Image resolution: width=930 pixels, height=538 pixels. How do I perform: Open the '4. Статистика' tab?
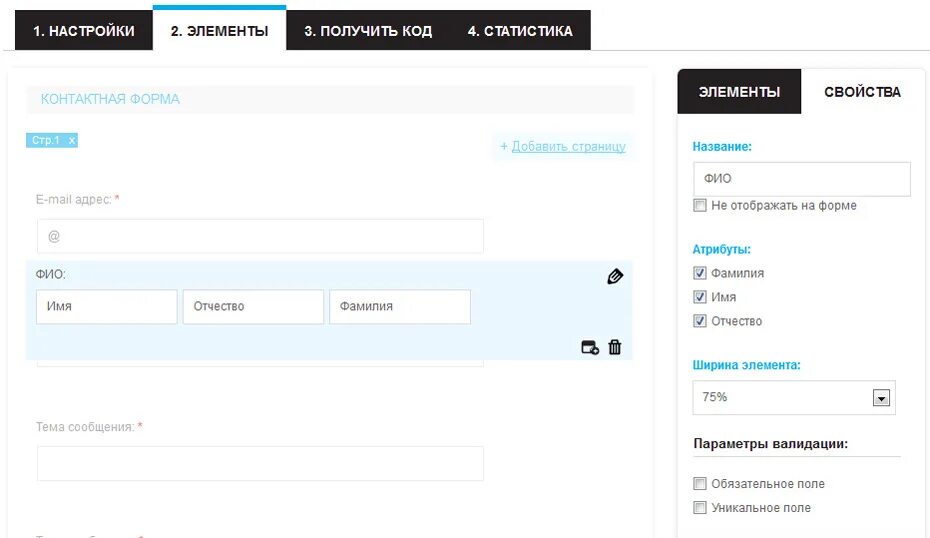tap(520, 31)
